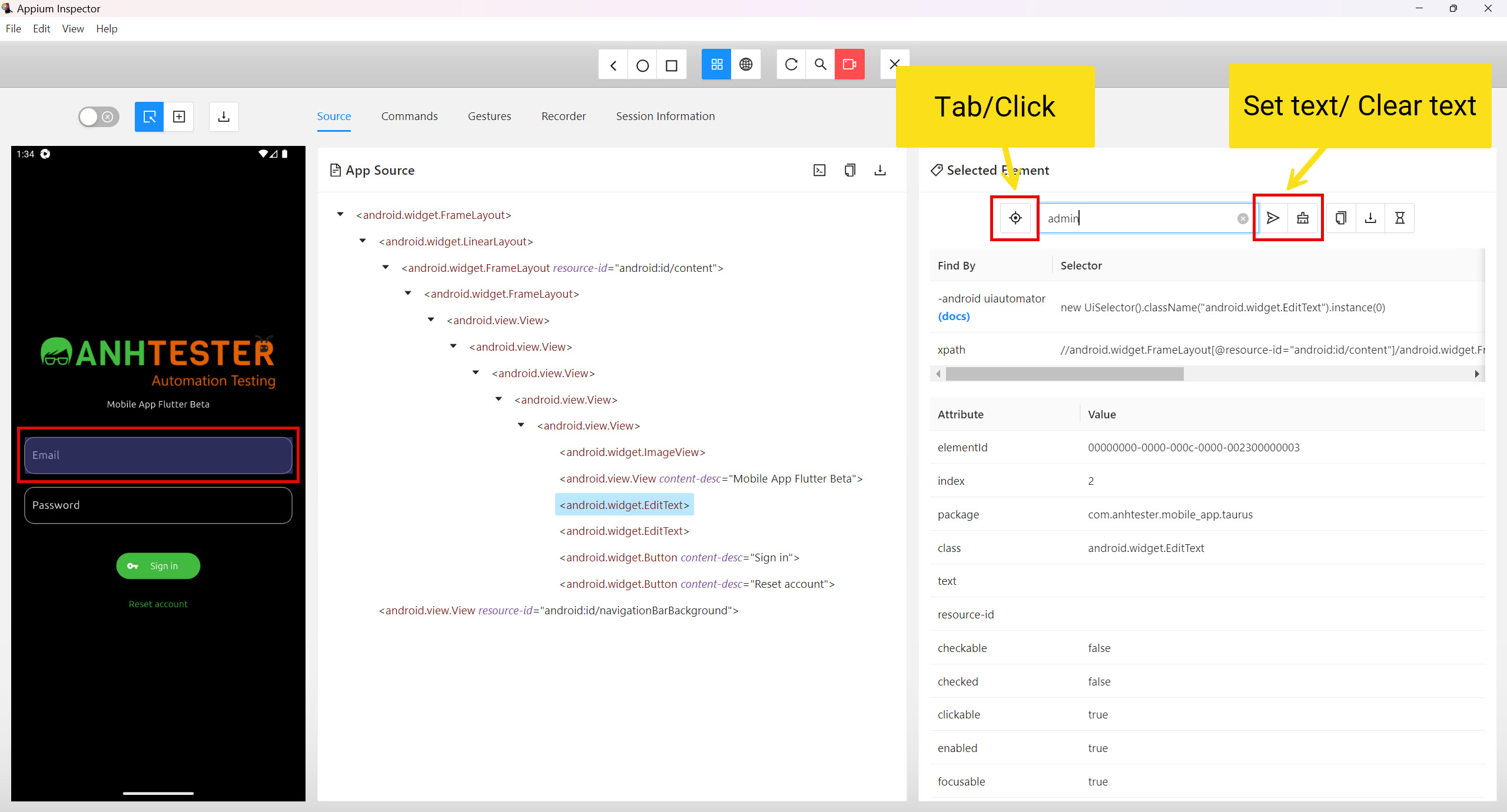The height and width of the screenshot is (812, 1507).
Task: Click the xpath selector value
Action: (x=1272, y=350)
